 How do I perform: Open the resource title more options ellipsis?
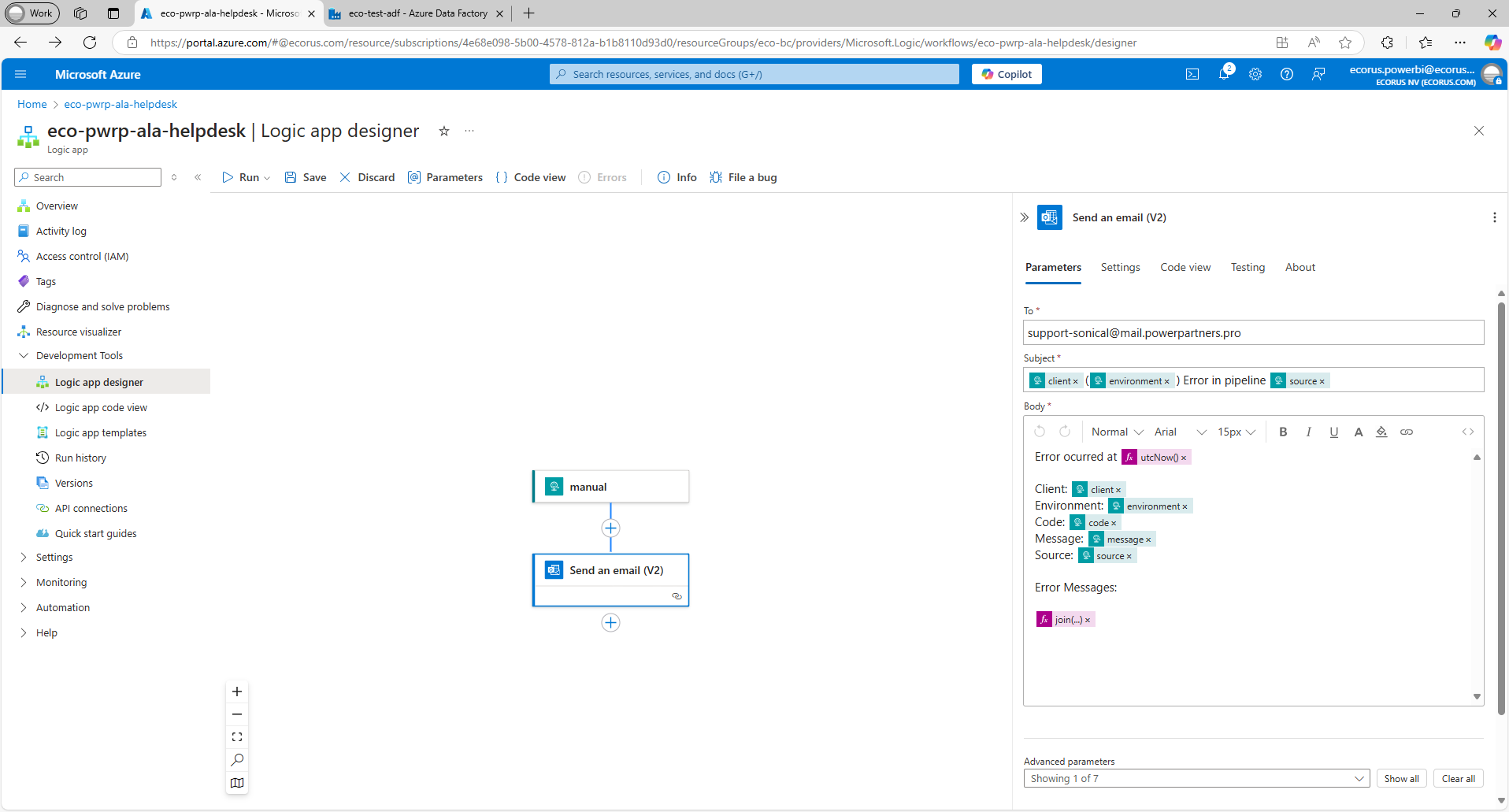pos(469,131)
